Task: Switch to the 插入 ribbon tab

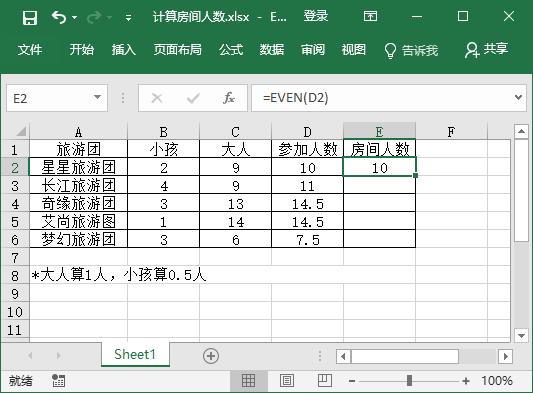Action: tap(124, 50)
